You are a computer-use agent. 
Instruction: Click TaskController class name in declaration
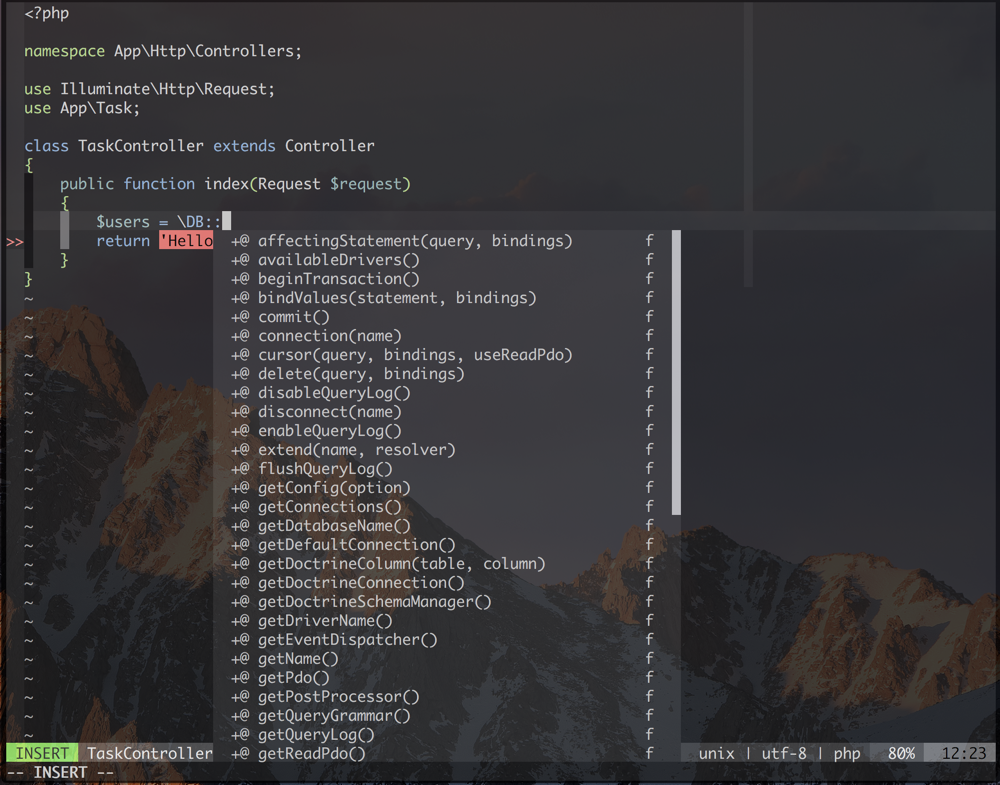(140, 146)
